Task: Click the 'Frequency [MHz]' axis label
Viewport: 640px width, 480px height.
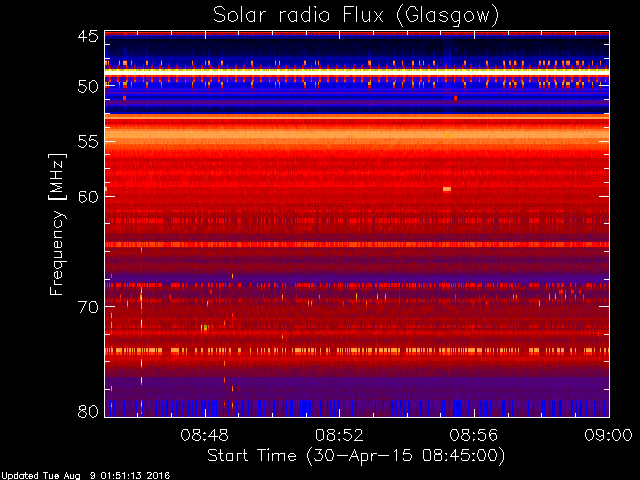Action: pyautogui.click(x=58, y=224)
